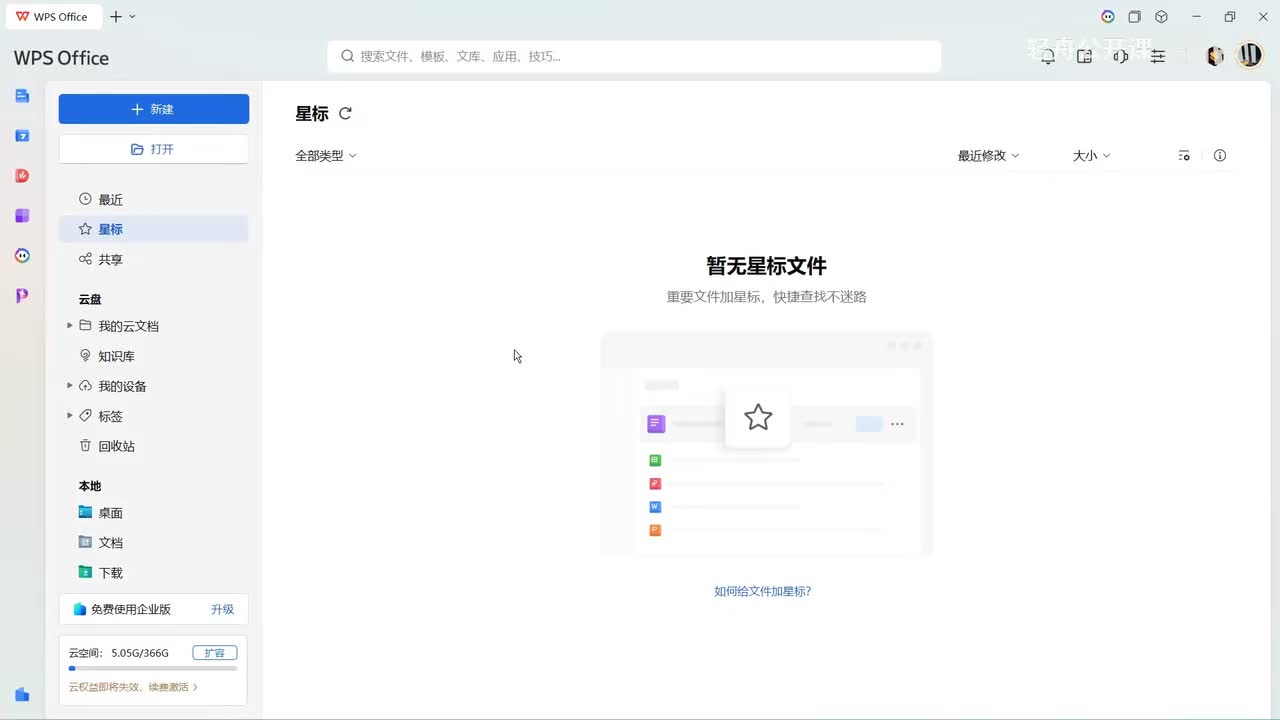Click the search files input box
Image resolution: width=1280 pixels, height=720 pixels.
(634, 57)
